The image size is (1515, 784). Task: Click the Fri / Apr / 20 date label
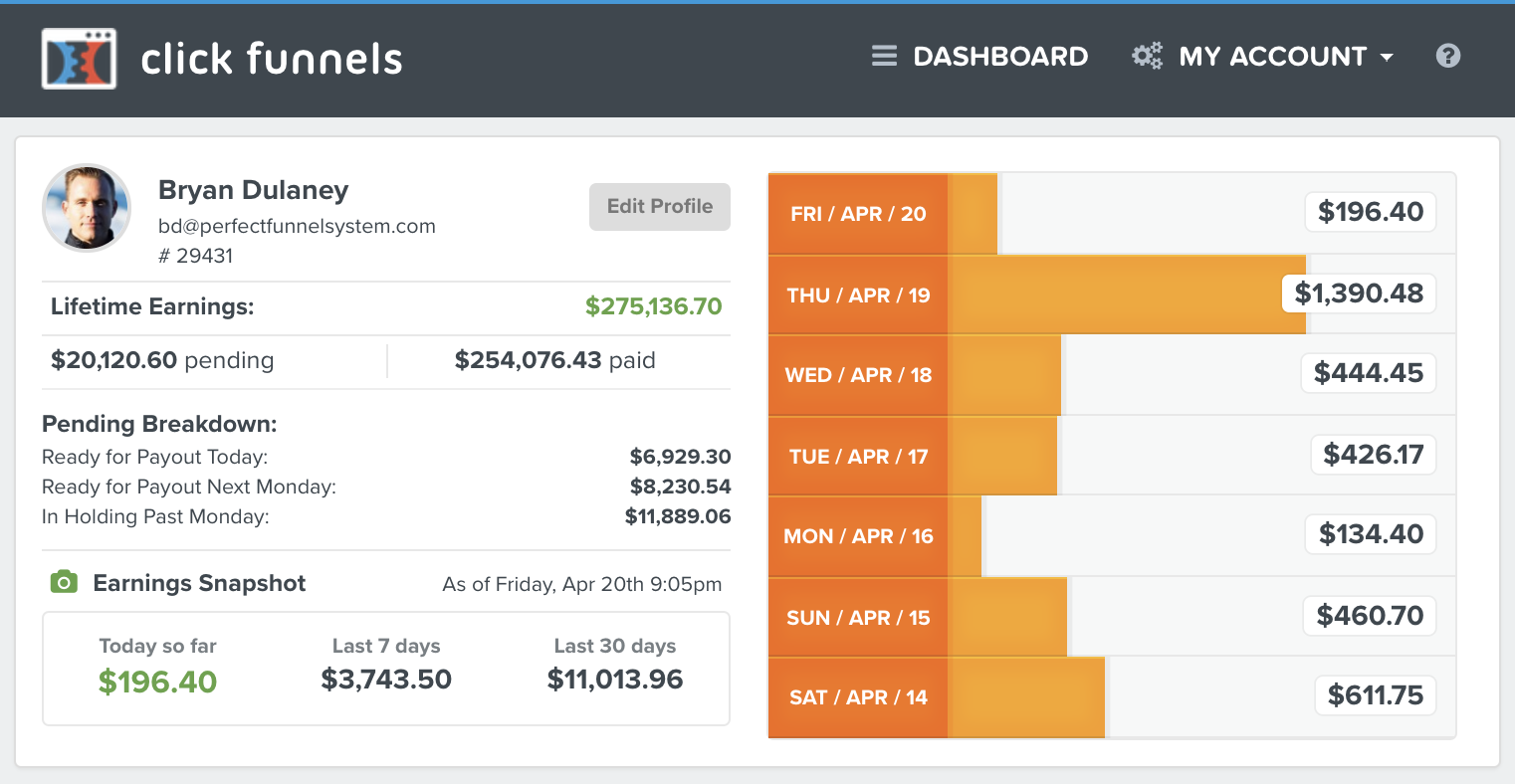pyautogui.click(x=858, y=214)
